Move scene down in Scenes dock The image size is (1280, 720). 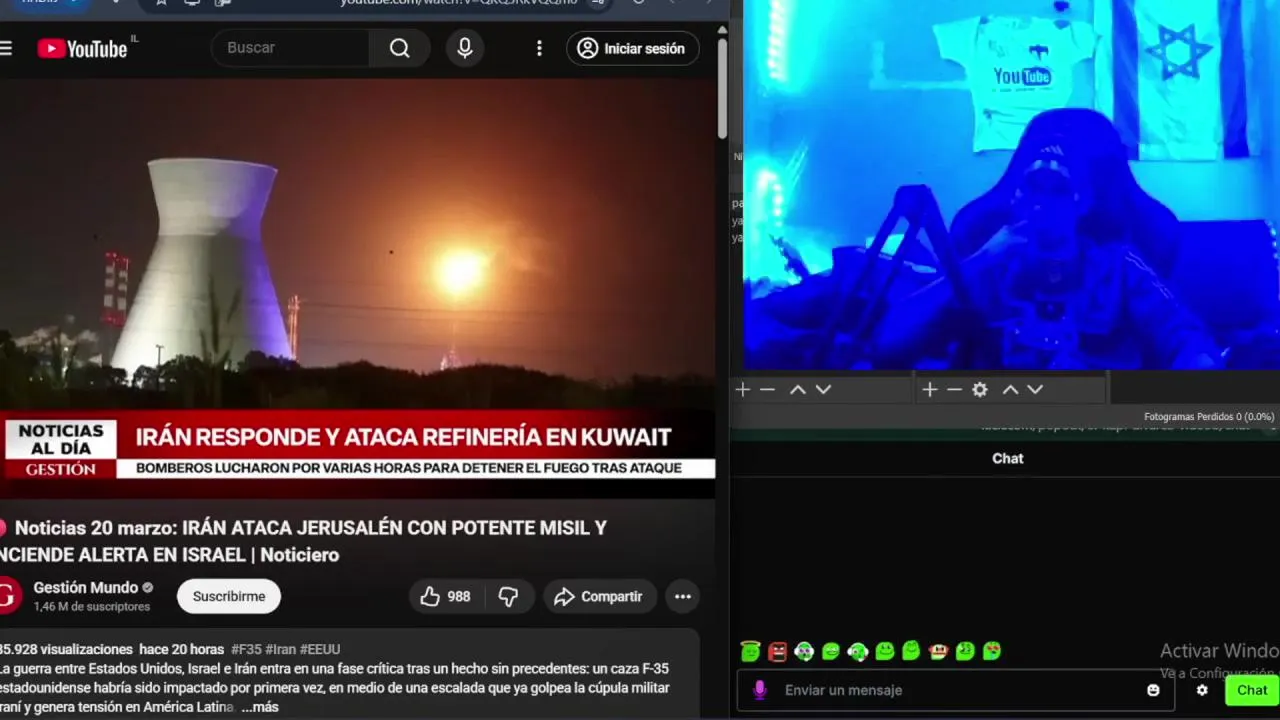823,389
